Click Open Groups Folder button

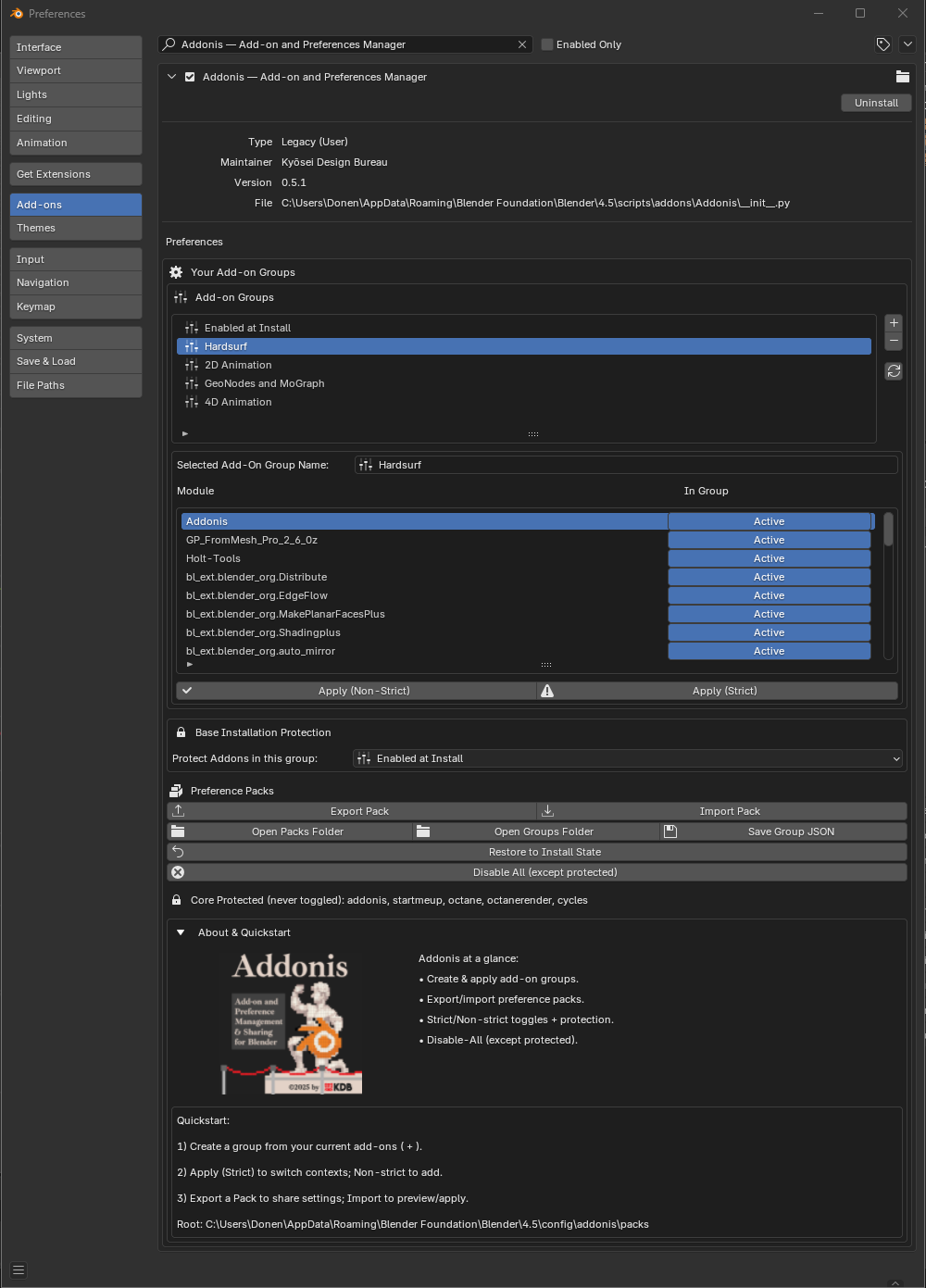coord(536,832)
